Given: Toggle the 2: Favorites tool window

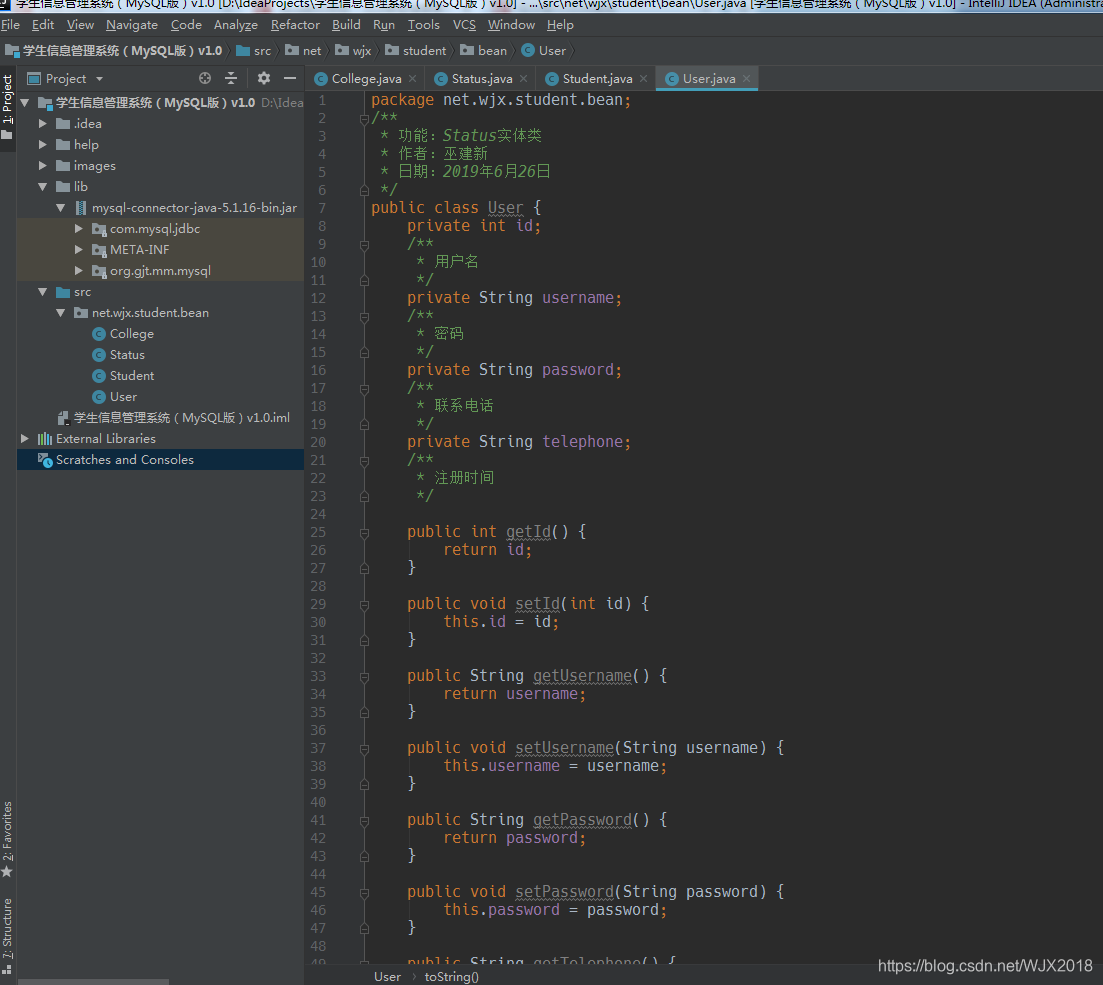Looking at the screenshot, I should [8, 839].
